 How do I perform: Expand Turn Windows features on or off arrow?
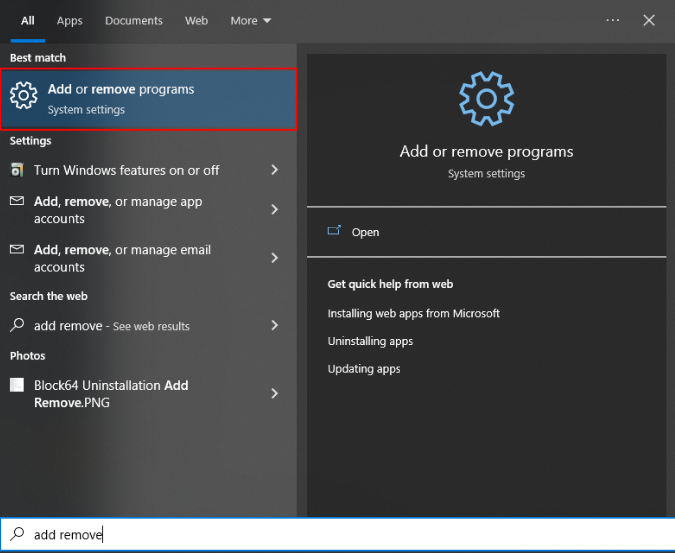coord(274,170)
